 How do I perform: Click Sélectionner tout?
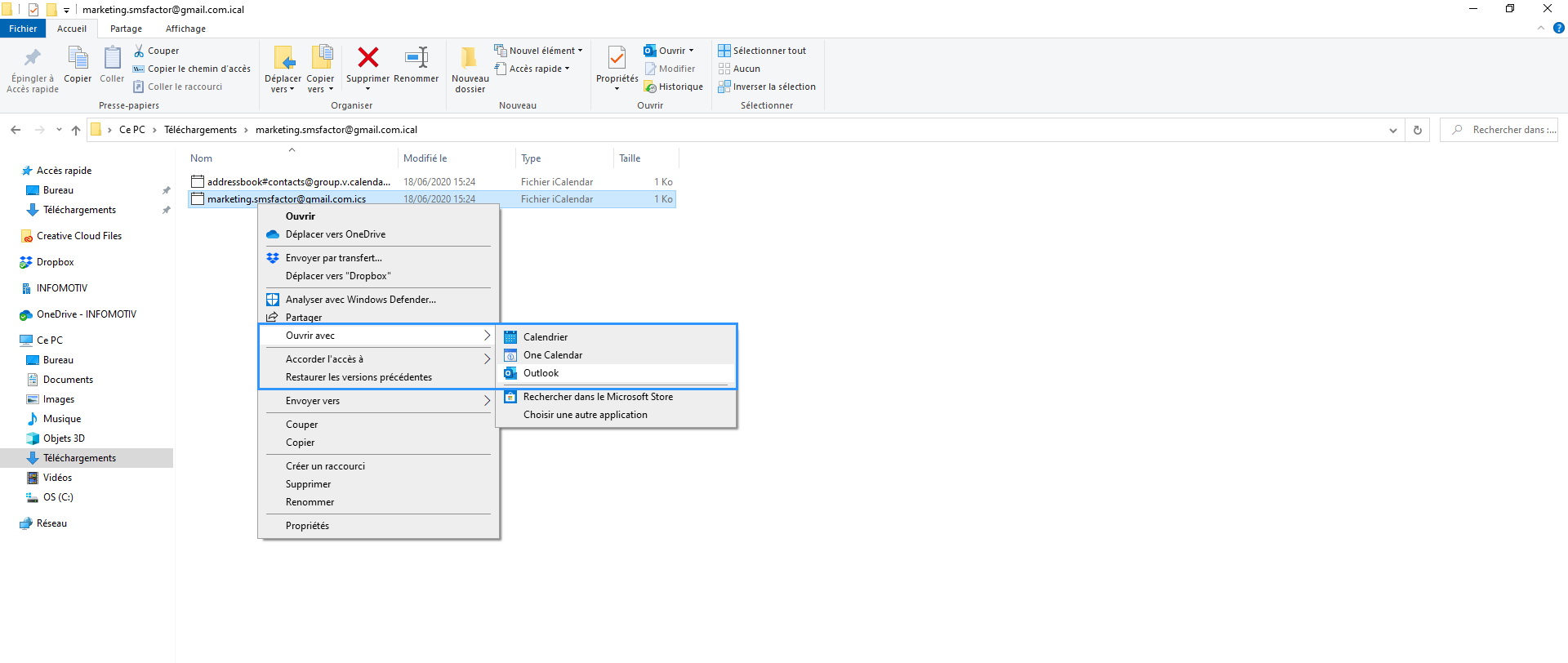pyautogui.click(x=762, y=51)
